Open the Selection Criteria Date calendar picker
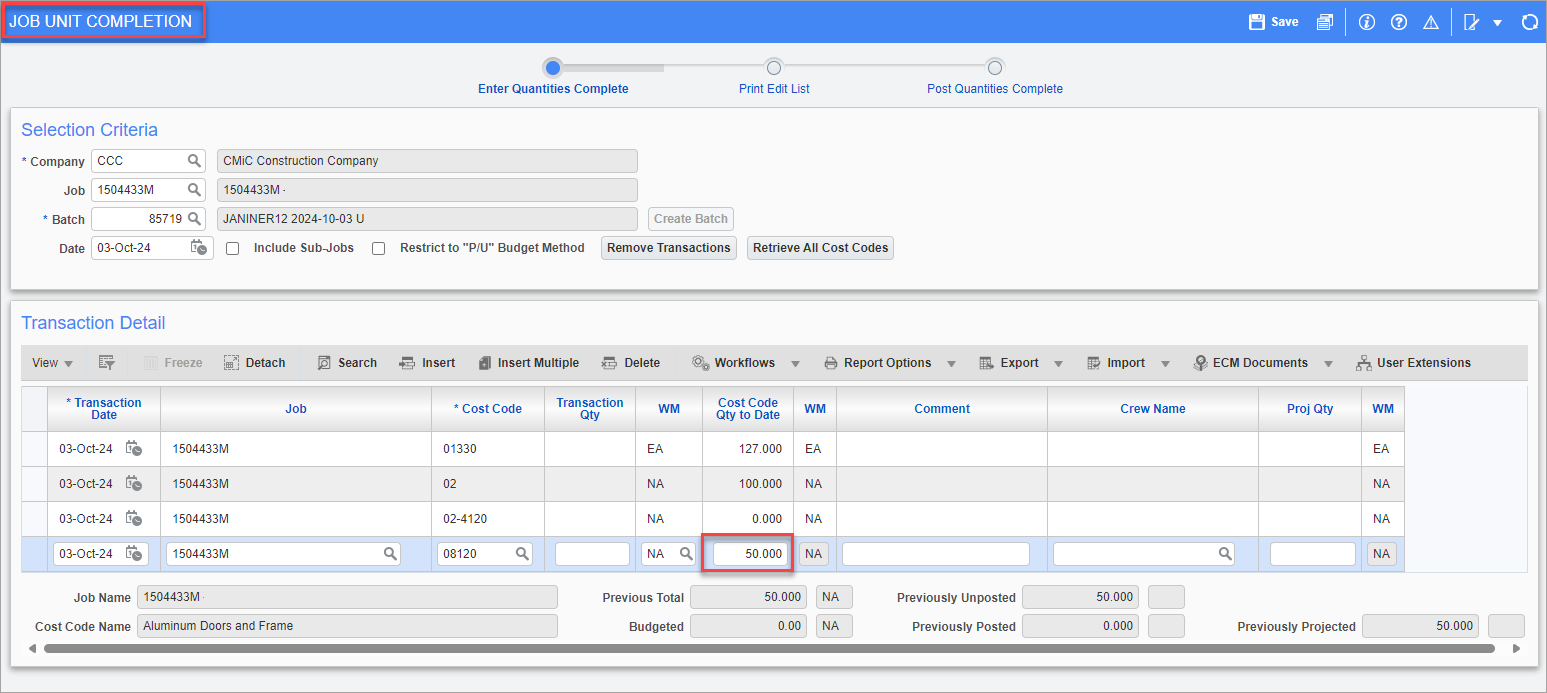This screenshot has height=693, width=1547. [x=199, y=247]
